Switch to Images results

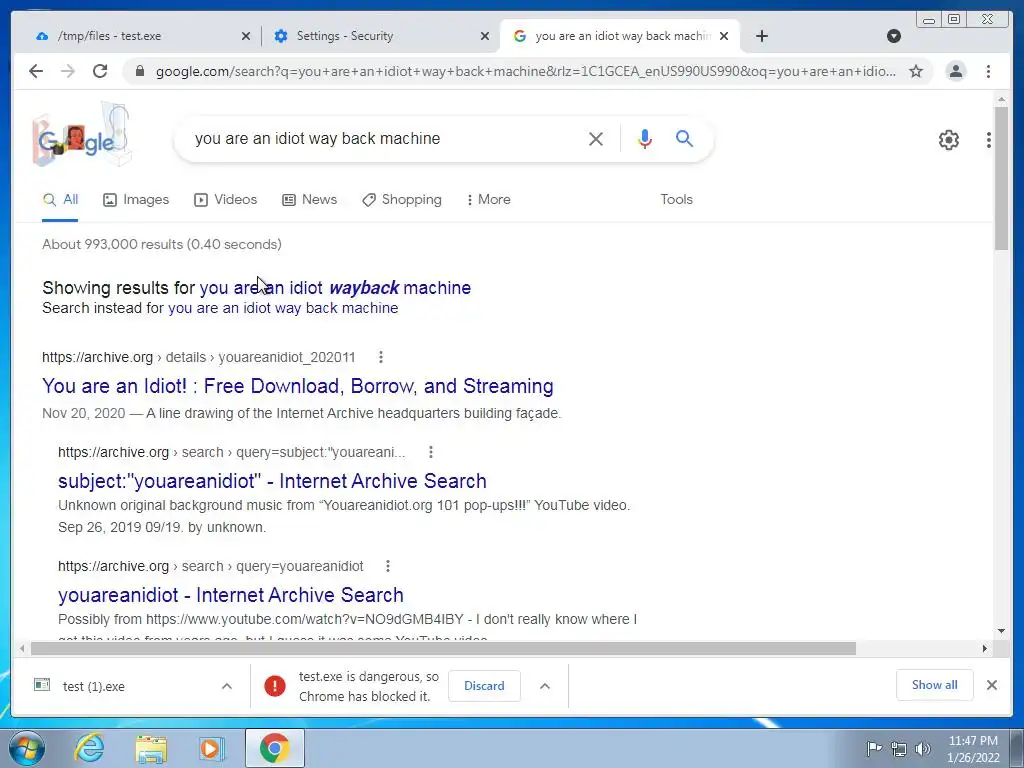tap(136, 200)
